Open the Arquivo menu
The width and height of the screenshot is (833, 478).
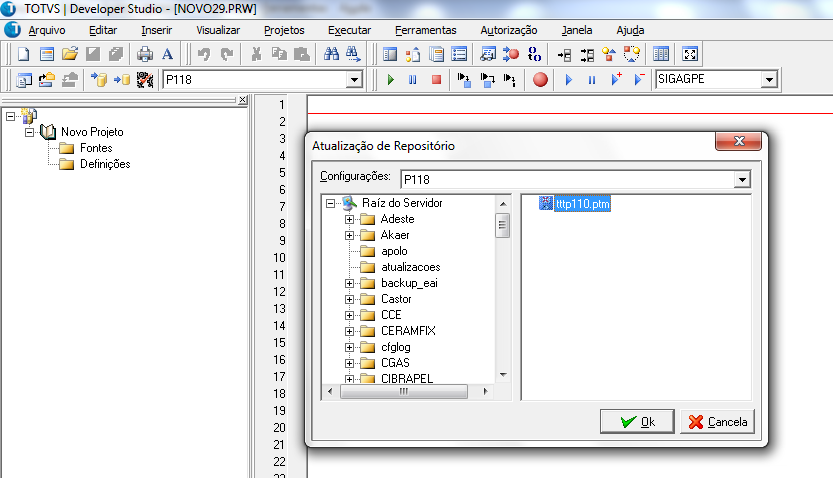pyautogui.click(x=47, y=30)
